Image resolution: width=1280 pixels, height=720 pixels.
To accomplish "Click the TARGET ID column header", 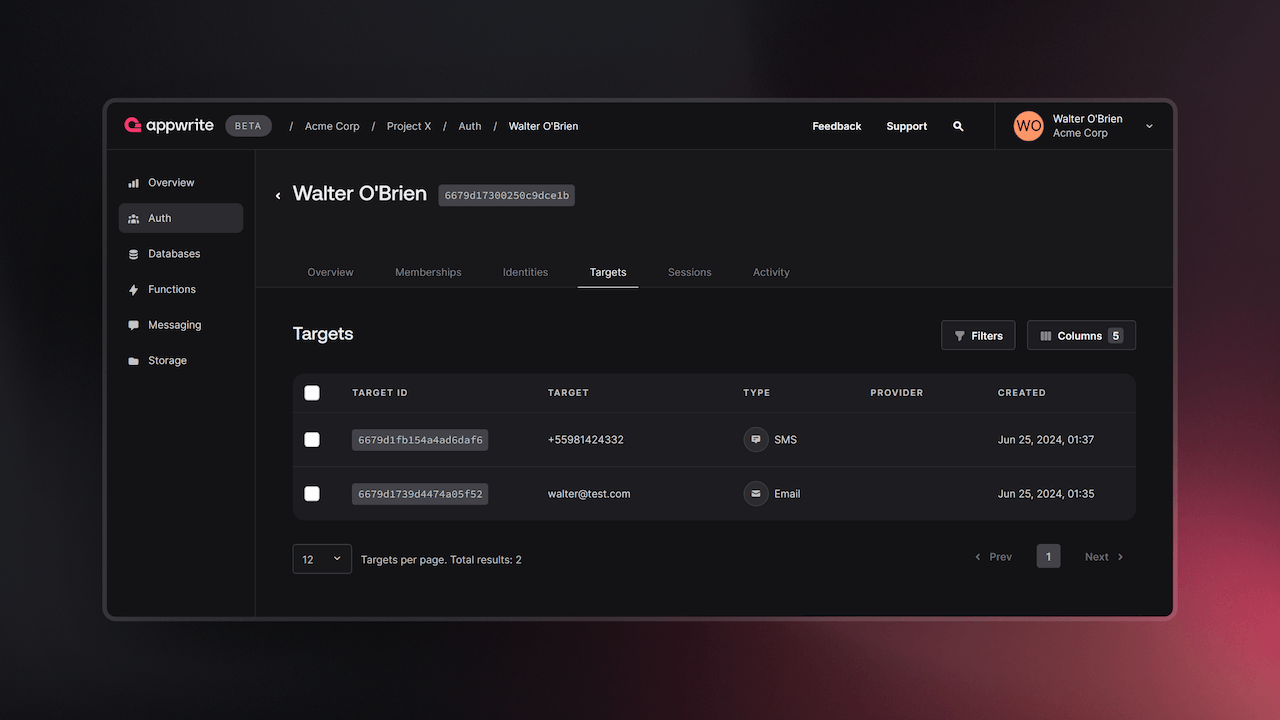I will pyautogui.click(x=380, y=393).
